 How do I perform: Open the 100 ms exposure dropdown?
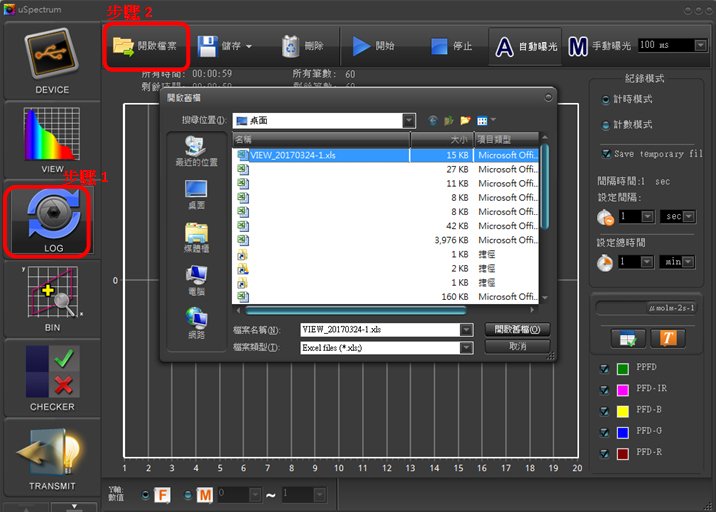pyautogui.click(x=700, y=45)
